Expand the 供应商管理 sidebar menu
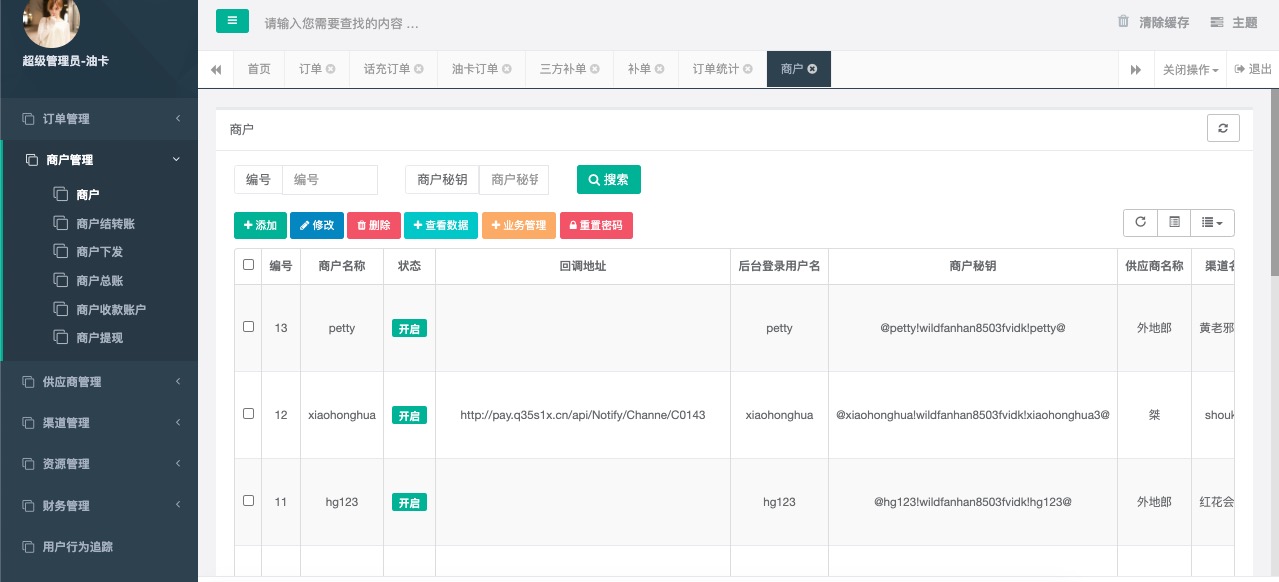Viewport: 1279px width, 582px height. point(100,382)
